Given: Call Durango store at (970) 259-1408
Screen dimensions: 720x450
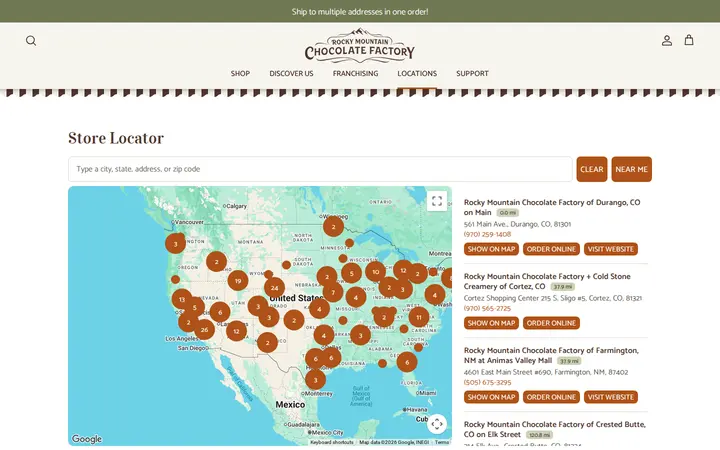Looking at the screenshot, I should (487, 234).
